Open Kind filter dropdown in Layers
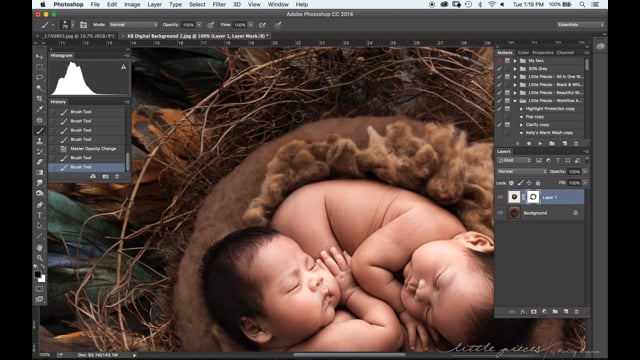This screenshot has width=640, height=360. pos(514,160)
